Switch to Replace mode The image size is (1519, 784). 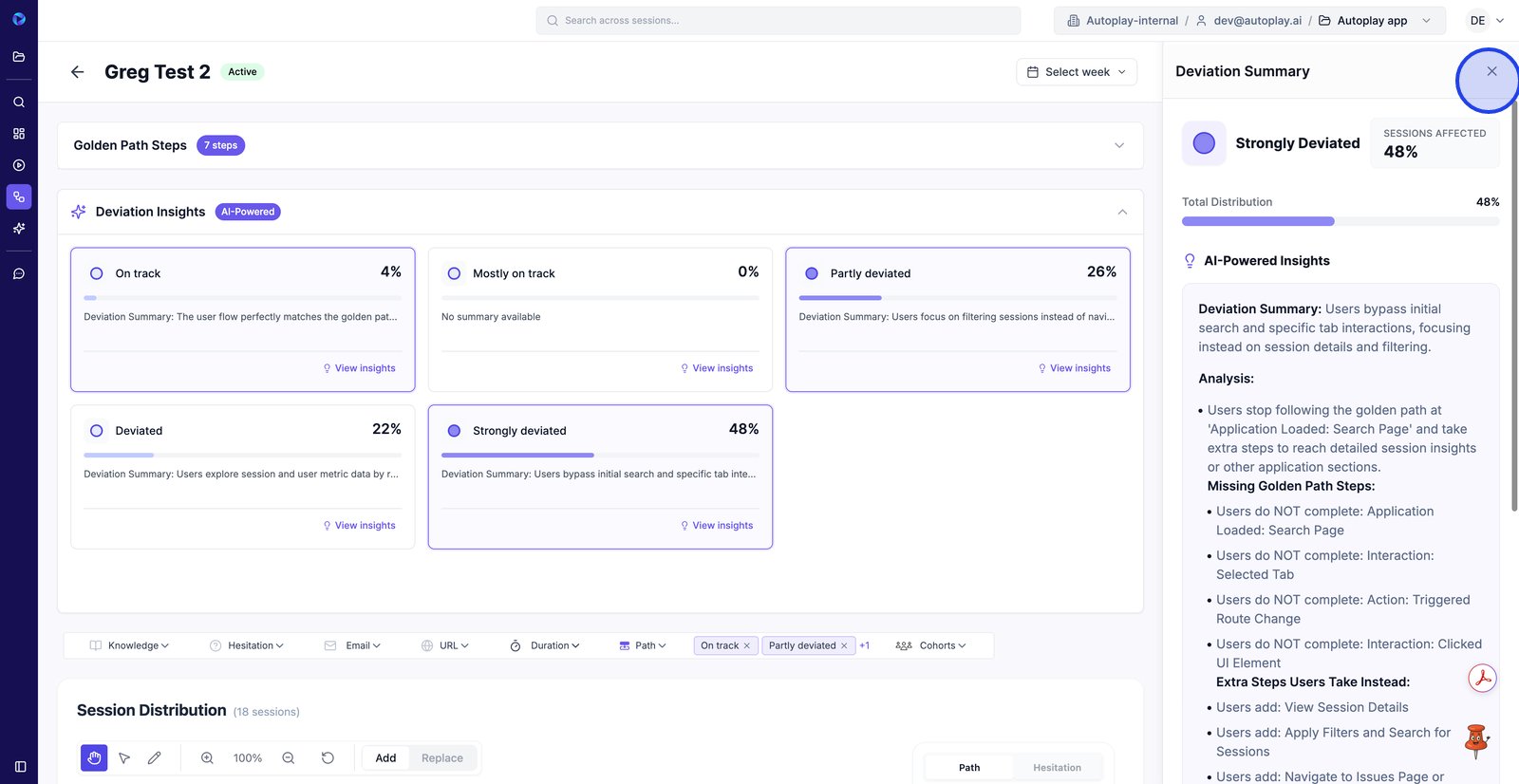tap(441, 757)
